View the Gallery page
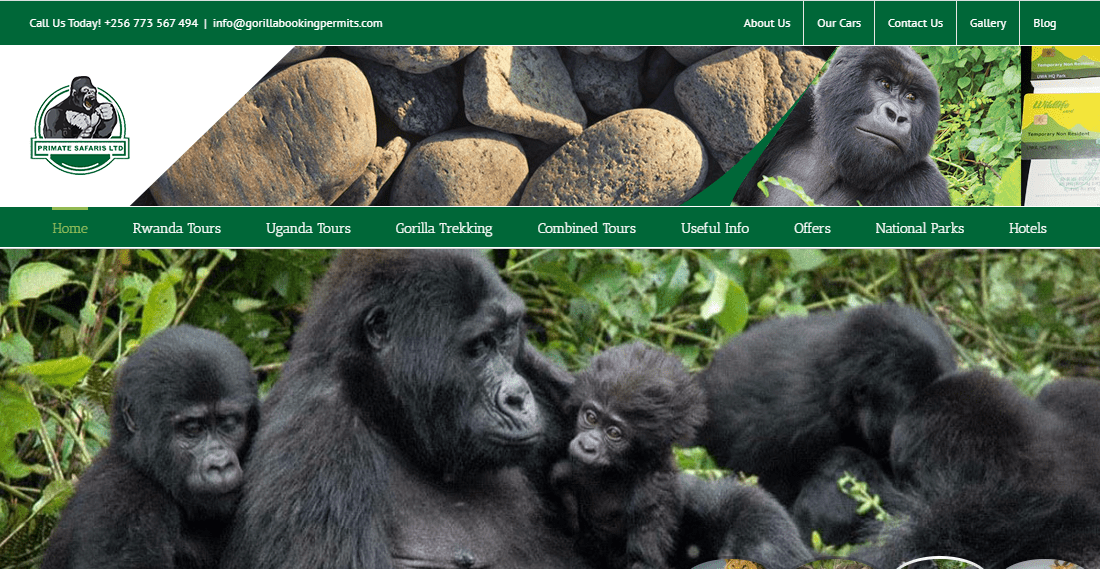The width and height of the screenshot is (1100, 569). 988,23
